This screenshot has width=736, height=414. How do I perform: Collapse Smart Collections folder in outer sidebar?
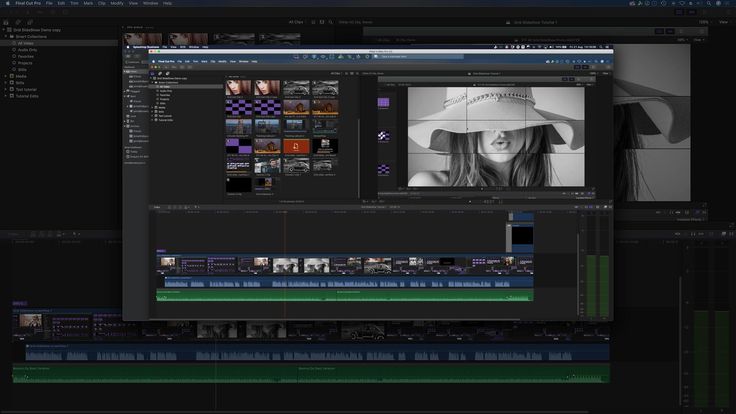coord(6,36)
